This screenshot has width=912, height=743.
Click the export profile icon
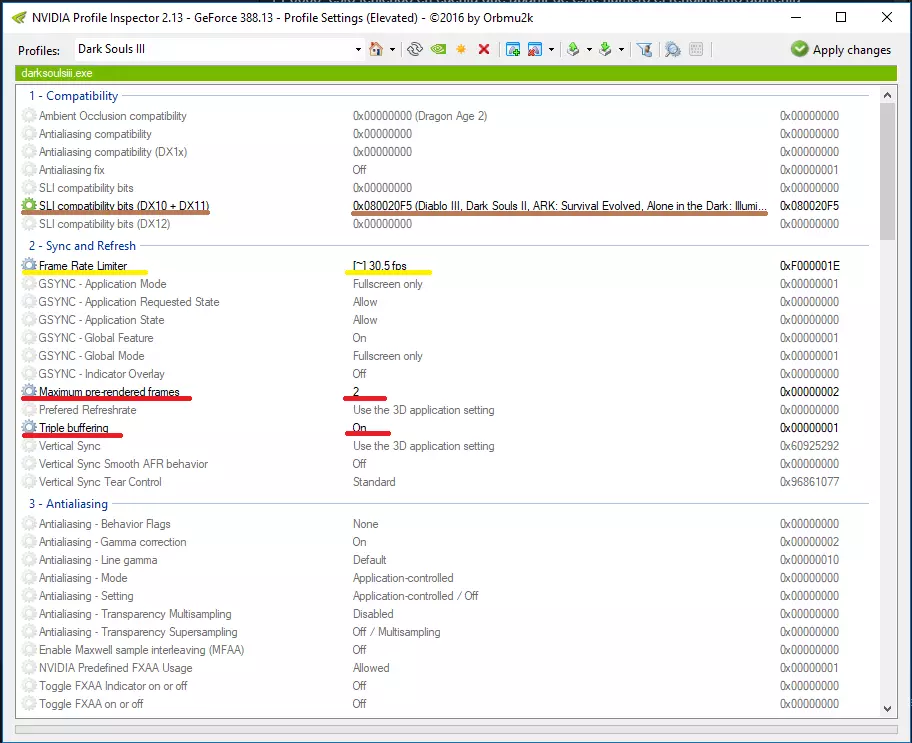tap(573, 49)
